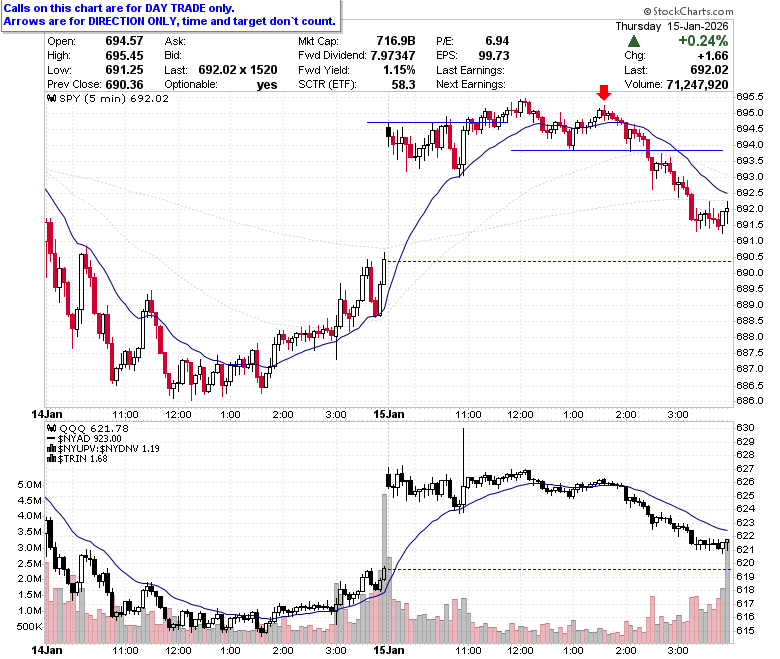Click the StockCharts.com copyright logo

pos(688,11)
